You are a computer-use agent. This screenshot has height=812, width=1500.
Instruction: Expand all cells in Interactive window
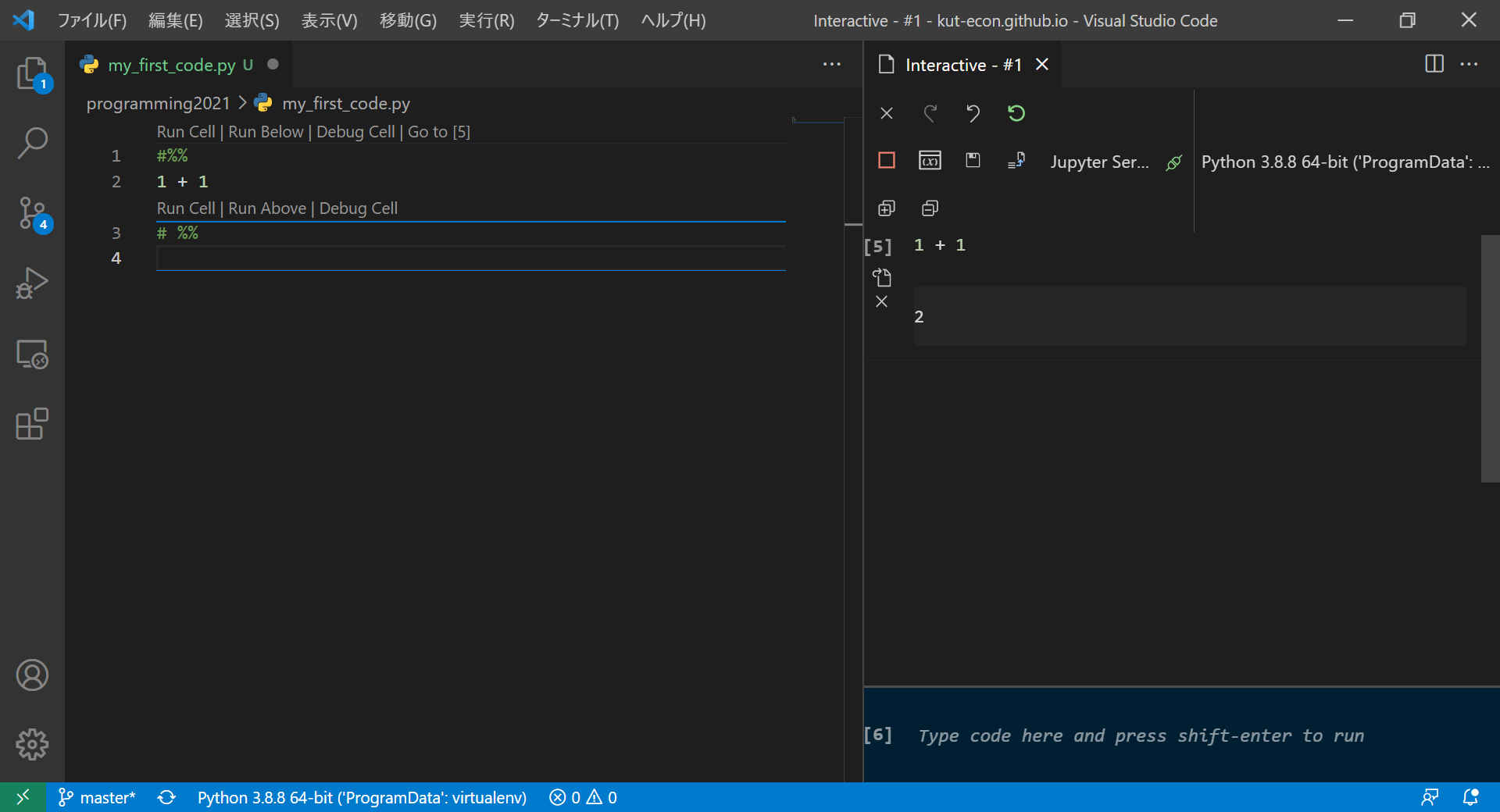pos(887,208)
